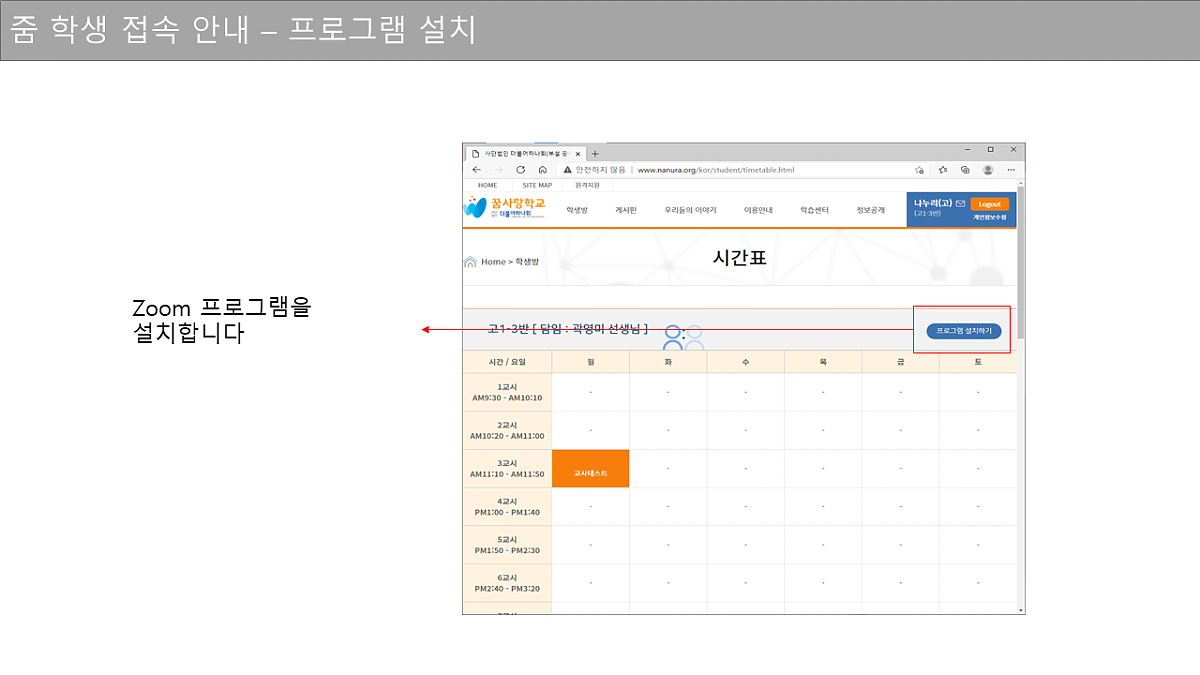Click the browser address bar URL
The width and height of the screenshot is (1200, 675).
pyautogui.click(x=716, y=170)
